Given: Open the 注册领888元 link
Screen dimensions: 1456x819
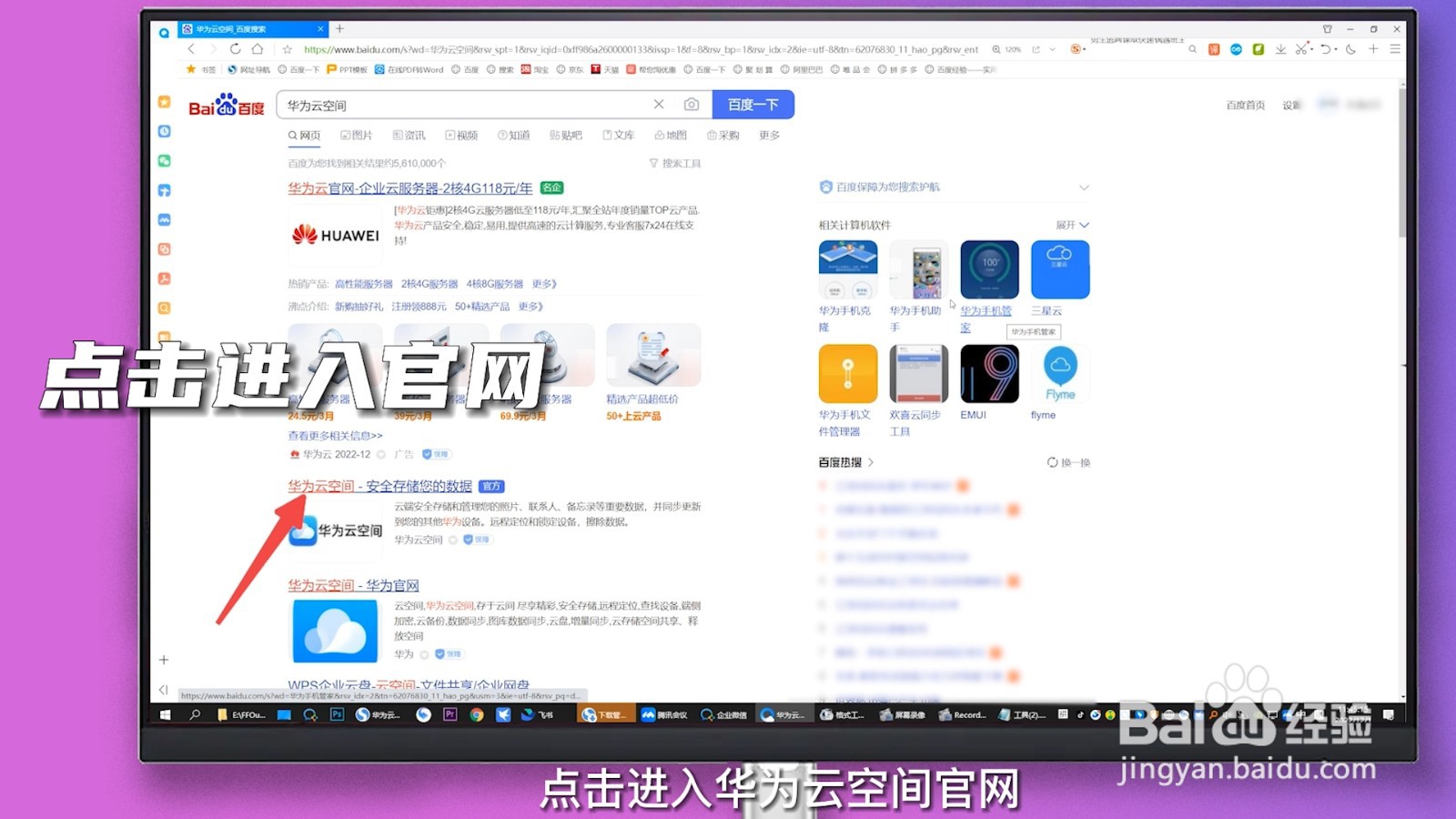Looking at the screenshot, I should (x=420, y=307).
